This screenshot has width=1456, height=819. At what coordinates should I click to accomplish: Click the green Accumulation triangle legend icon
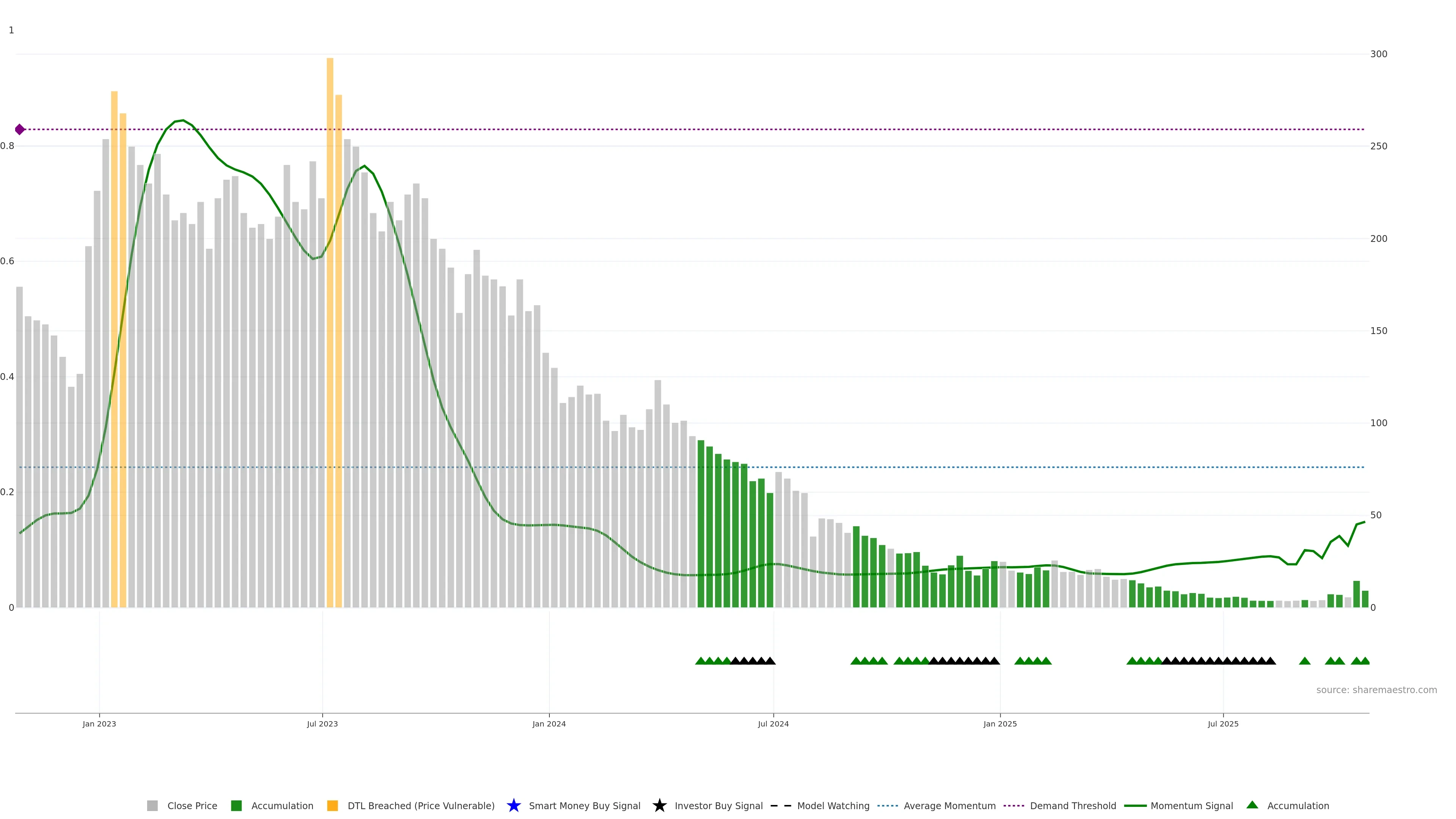tap(1252, 805)
